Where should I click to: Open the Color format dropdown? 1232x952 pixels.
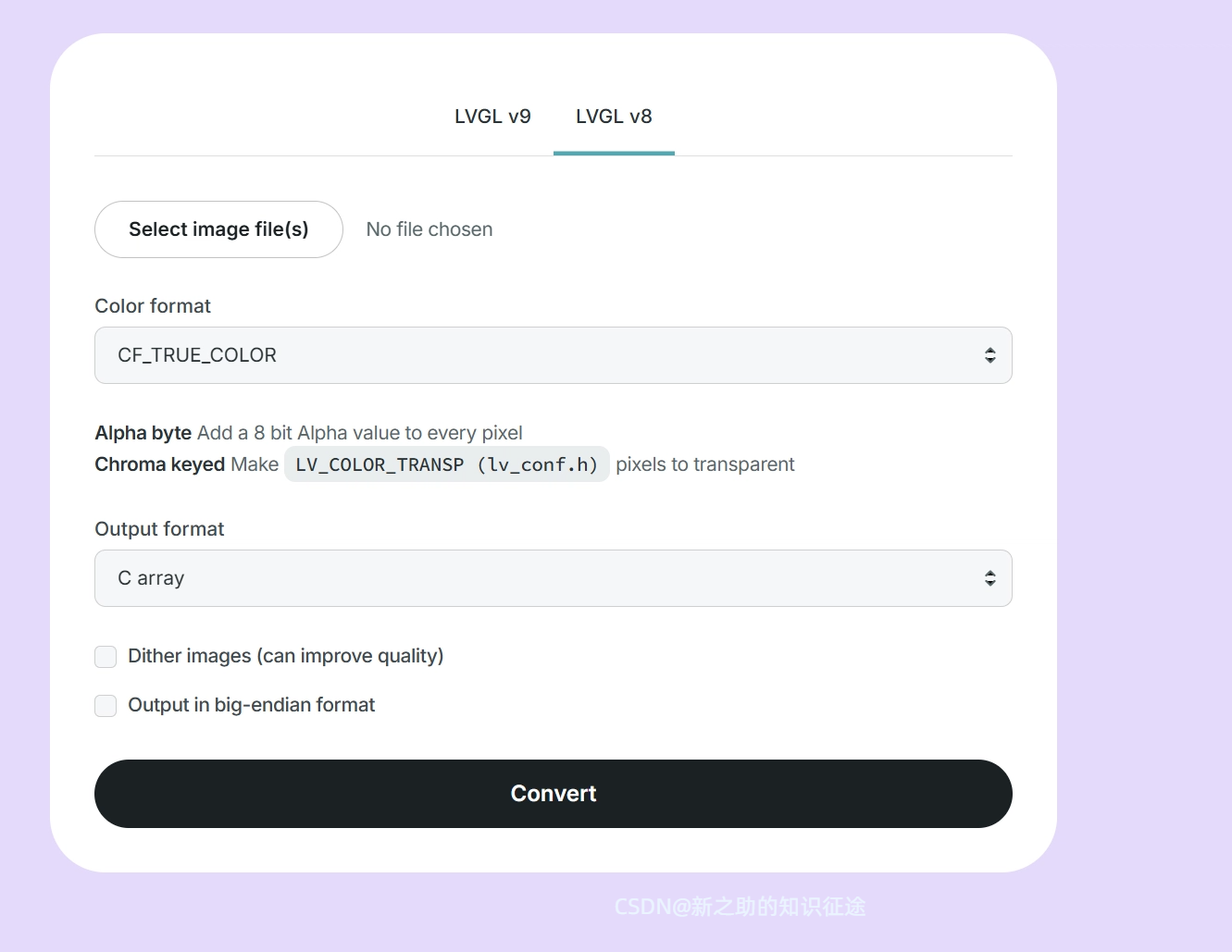point(553,355)
